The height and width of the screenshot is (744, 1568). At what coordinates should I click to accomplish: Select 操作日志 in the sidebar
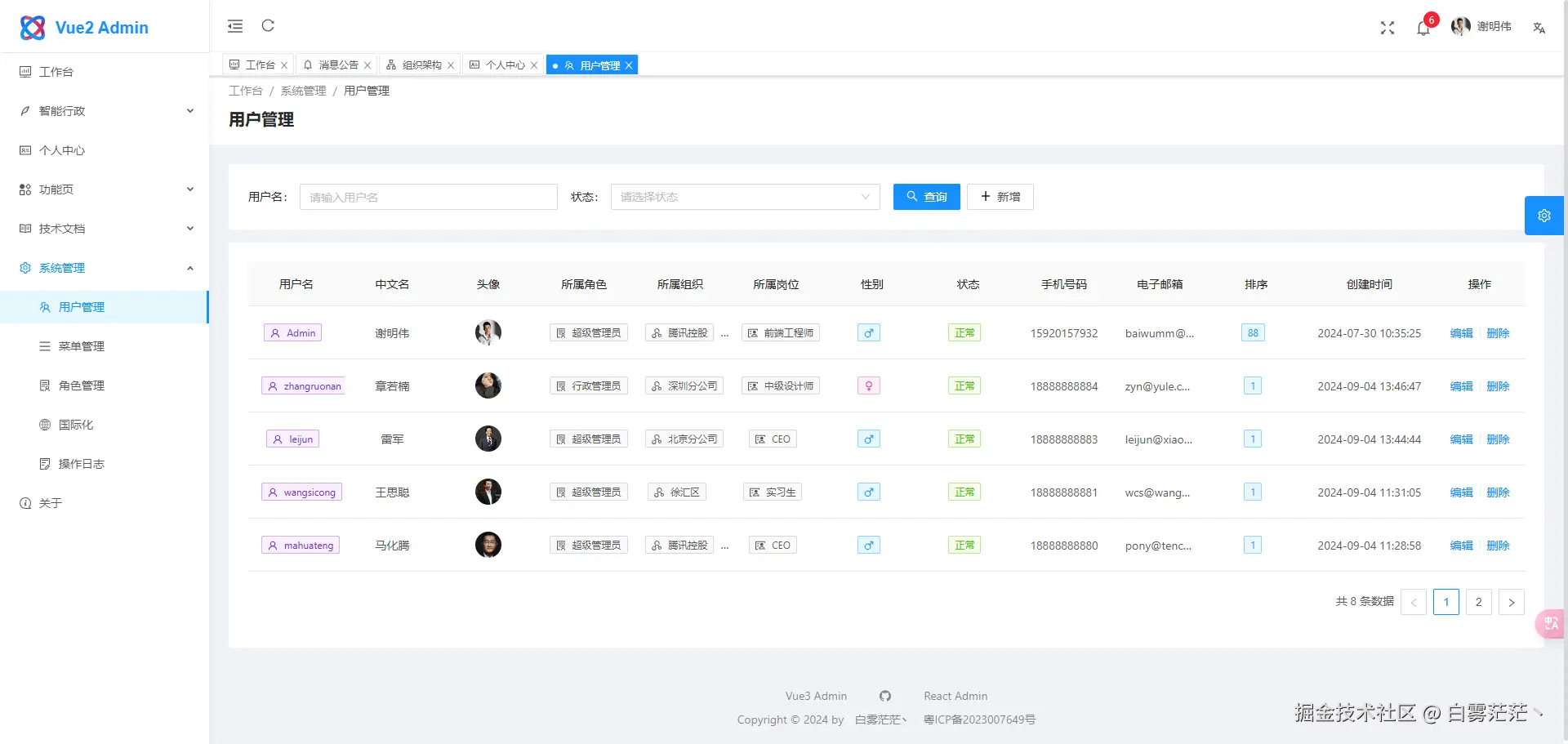coord(105,464)
